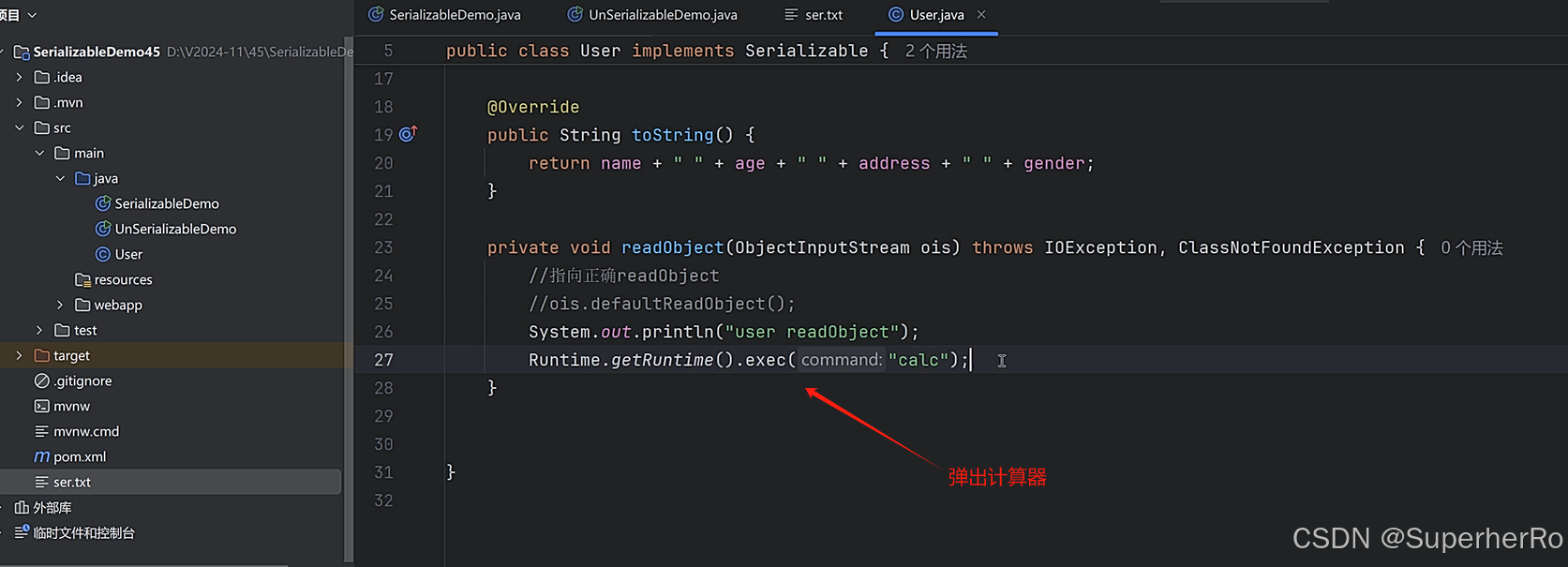
Task: Click the "calc" string literal on line 27
Action: click(x=918, y=360)
